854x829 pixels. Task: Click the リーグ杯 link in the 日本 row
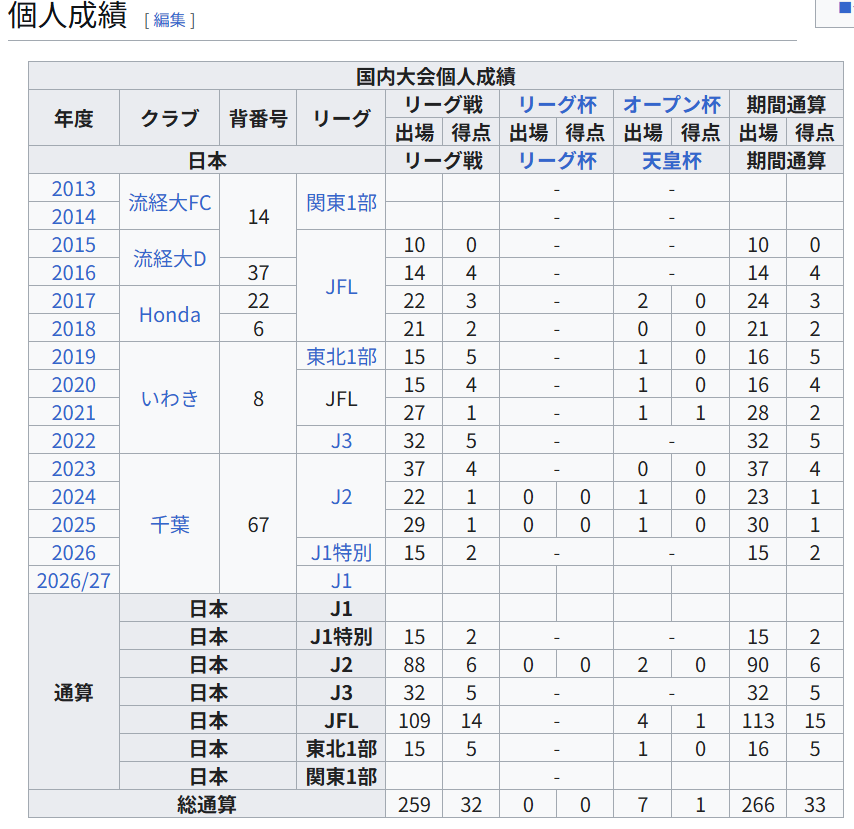[x=557, y=161]
